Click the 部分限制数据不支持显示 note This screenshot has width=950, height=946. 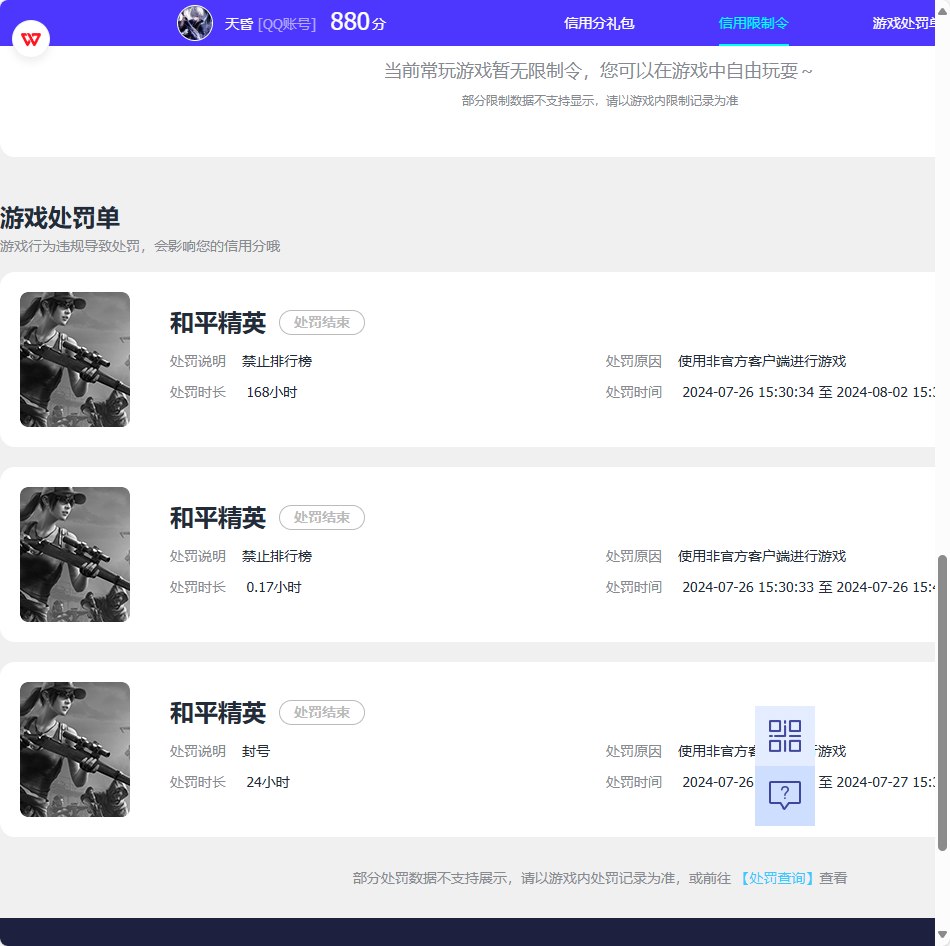click(x=600, y=101)
